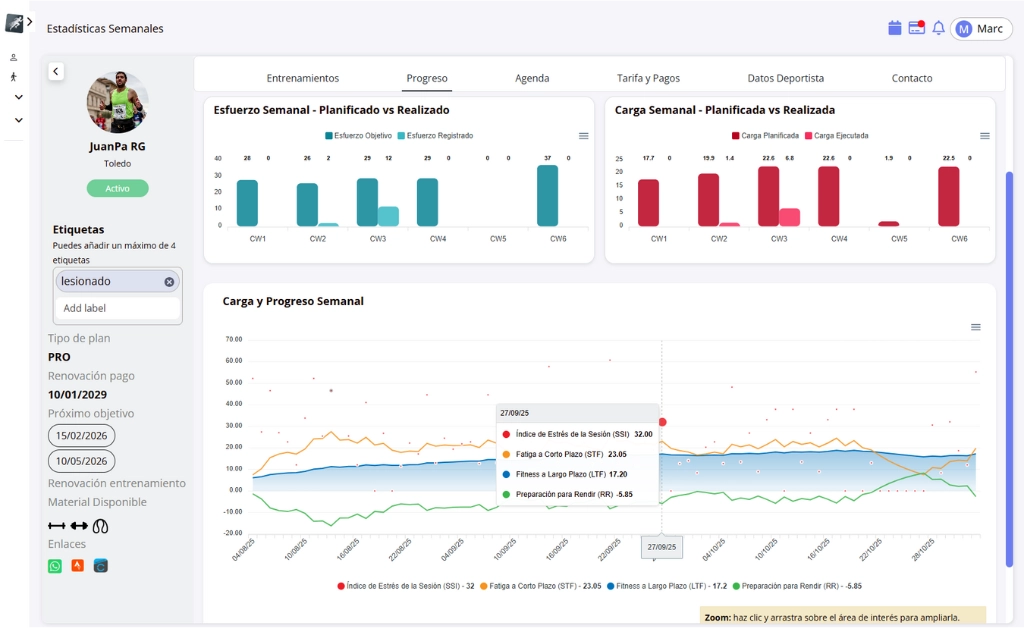The image size is (1024, 628).
Task: Expand the sidebar with the top chevron
Action: point(30,21)
